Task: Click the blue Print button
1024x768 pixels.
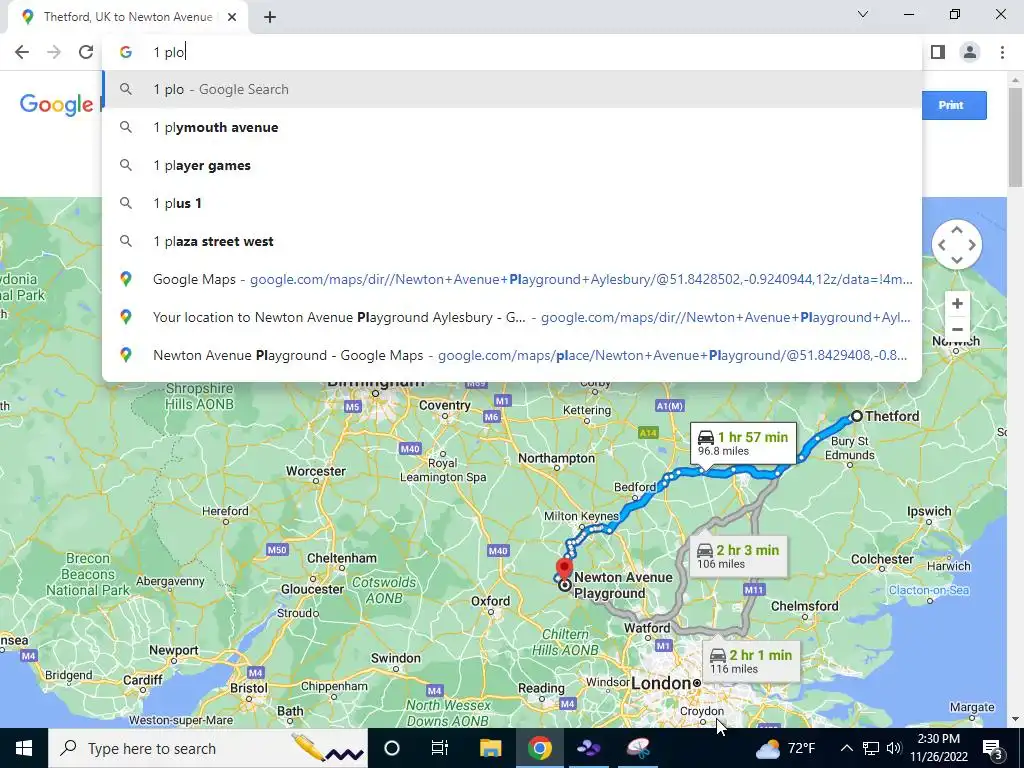Action: tap(953, 105)
